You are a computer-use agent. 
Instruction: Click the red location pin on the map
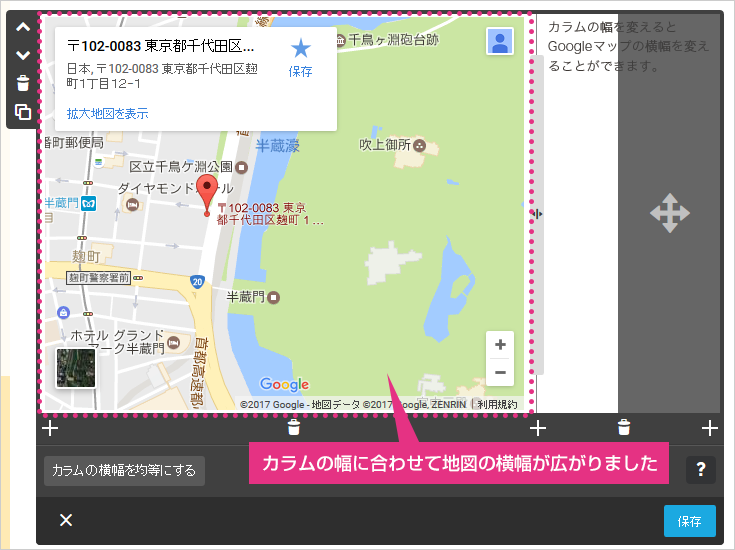(207, 195)
